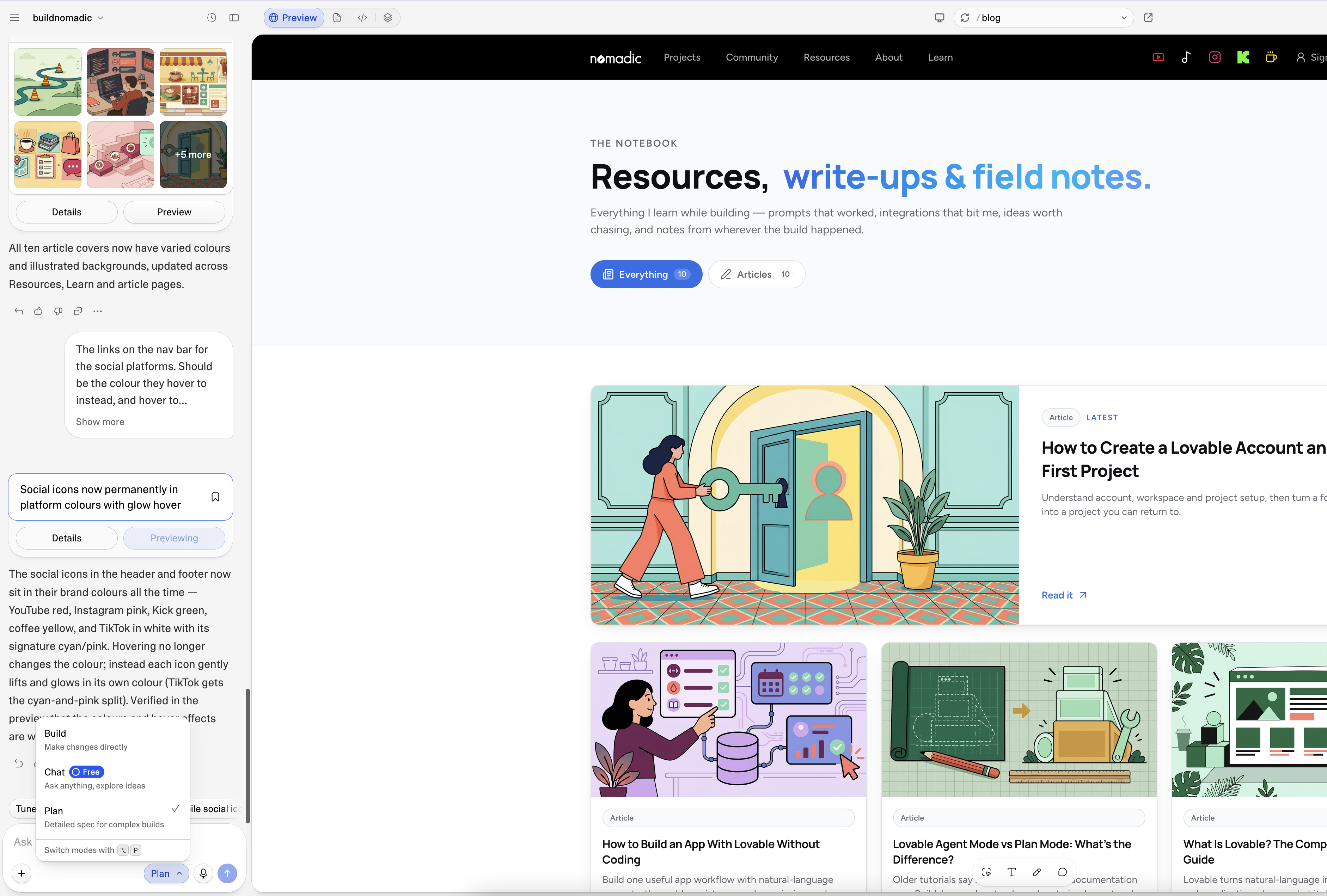Open Community in the site nav
1327x896 pixels.
tap(751, 57)
